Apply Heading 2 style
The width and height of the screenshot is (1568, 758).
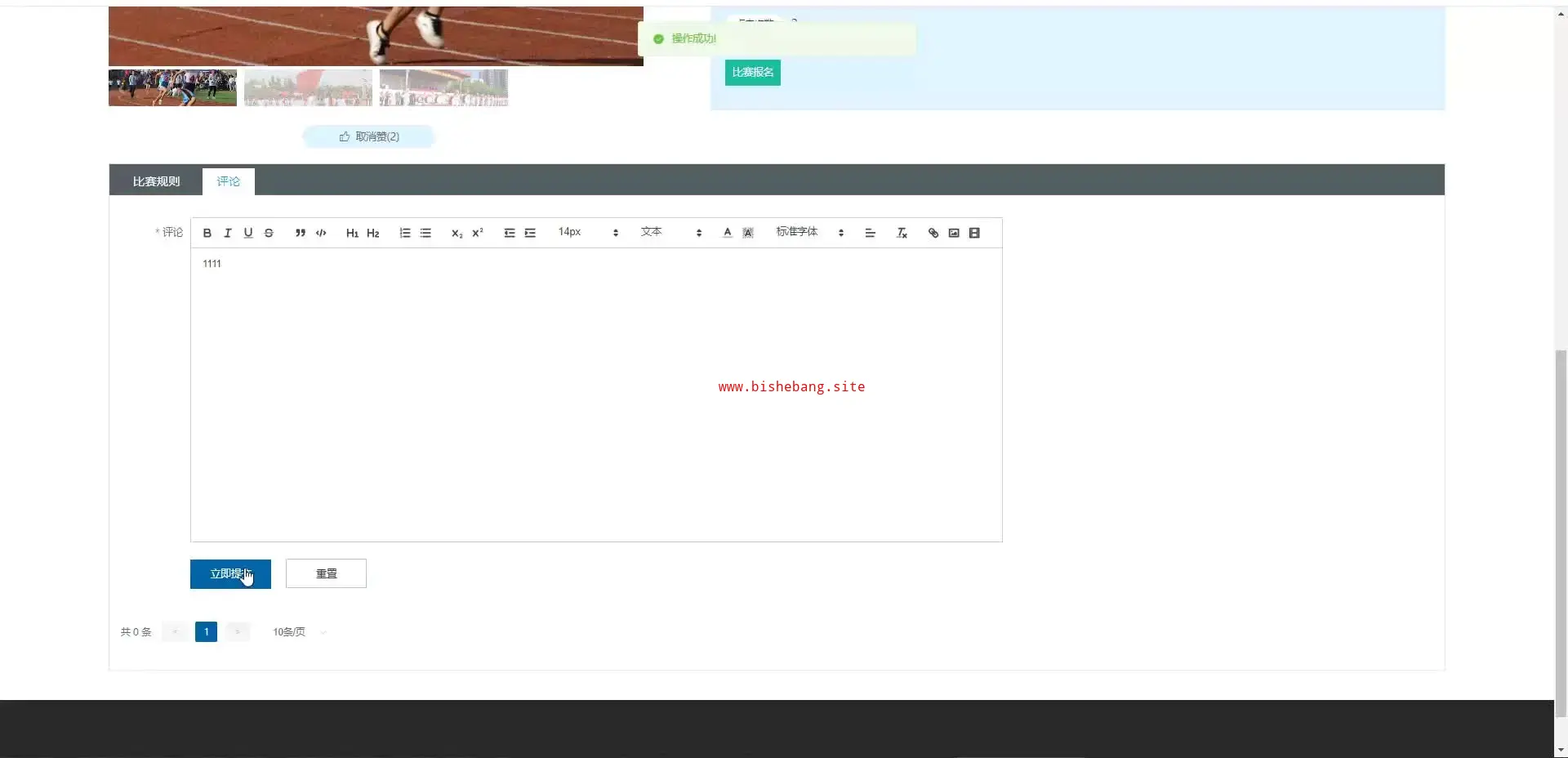coord(373,233)
